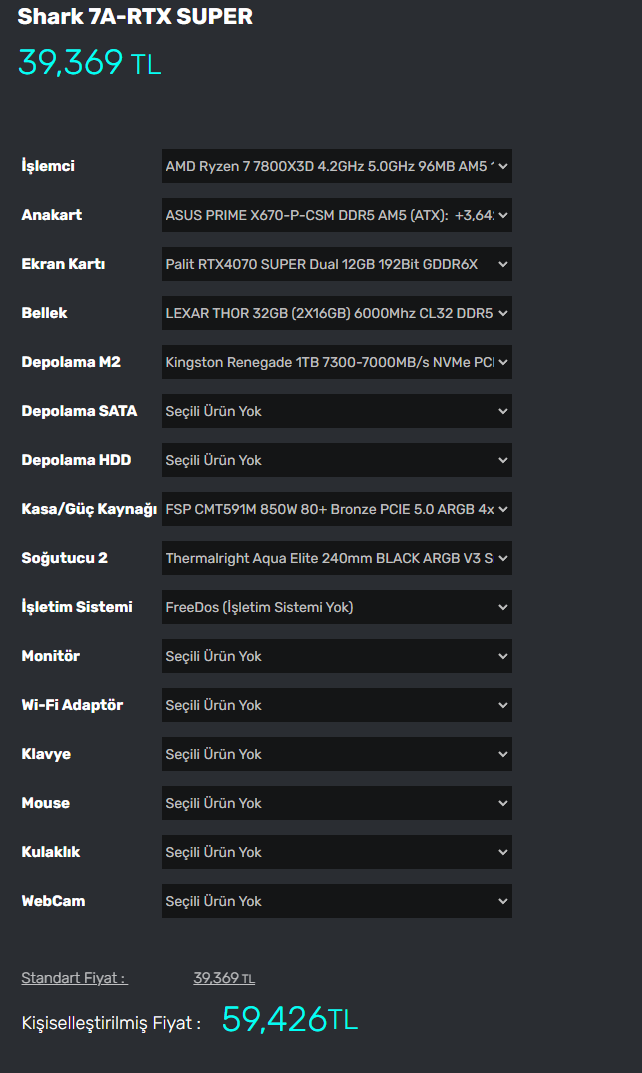Select a Depolama SATA drive option
642x1073 pixels.
click(x=336, y=411)
